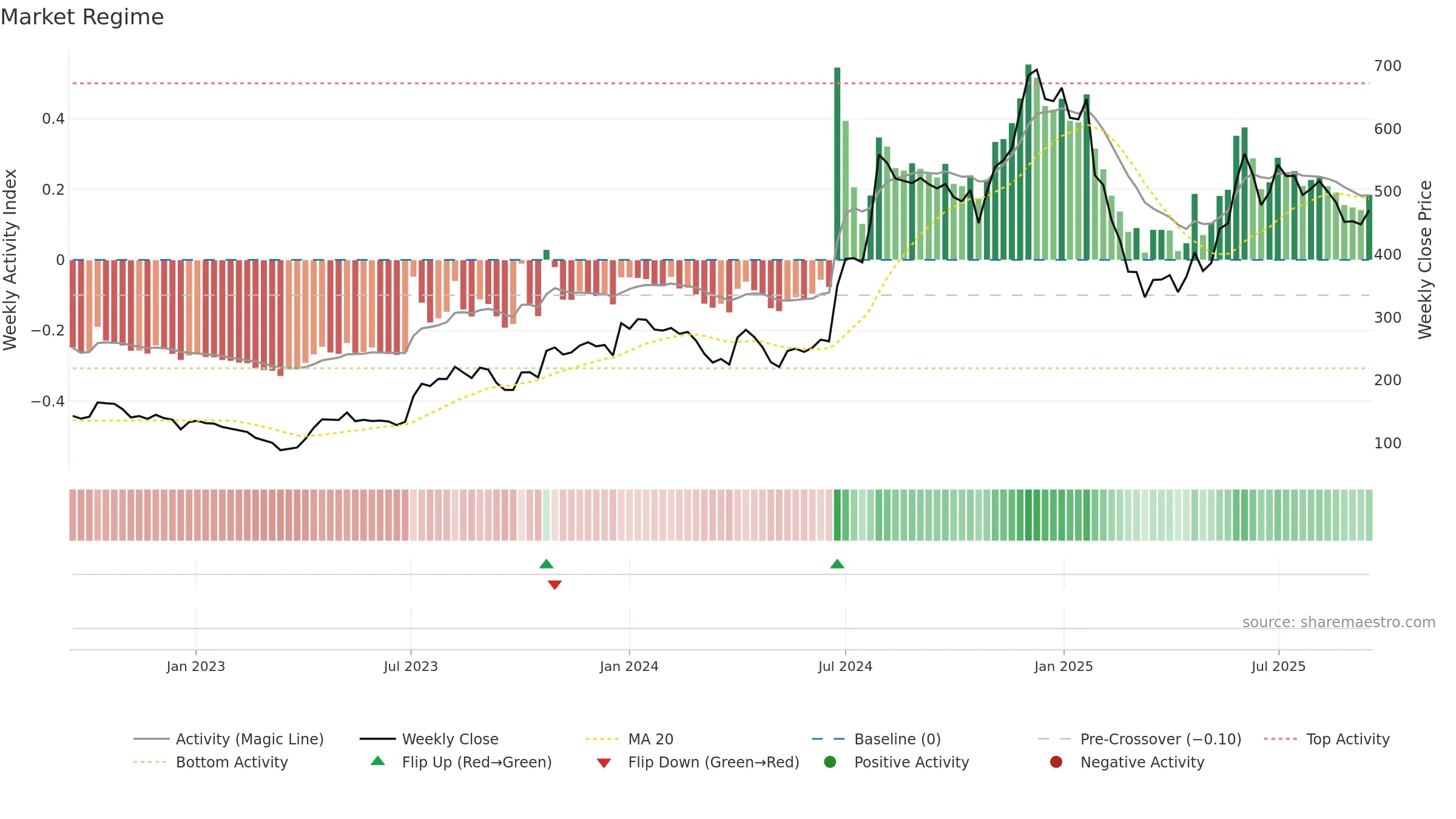The width and height of the screenshot is (1456, 819).
Task: Click the black line sample beside Weekly Close
Action: tap(377, 739)
